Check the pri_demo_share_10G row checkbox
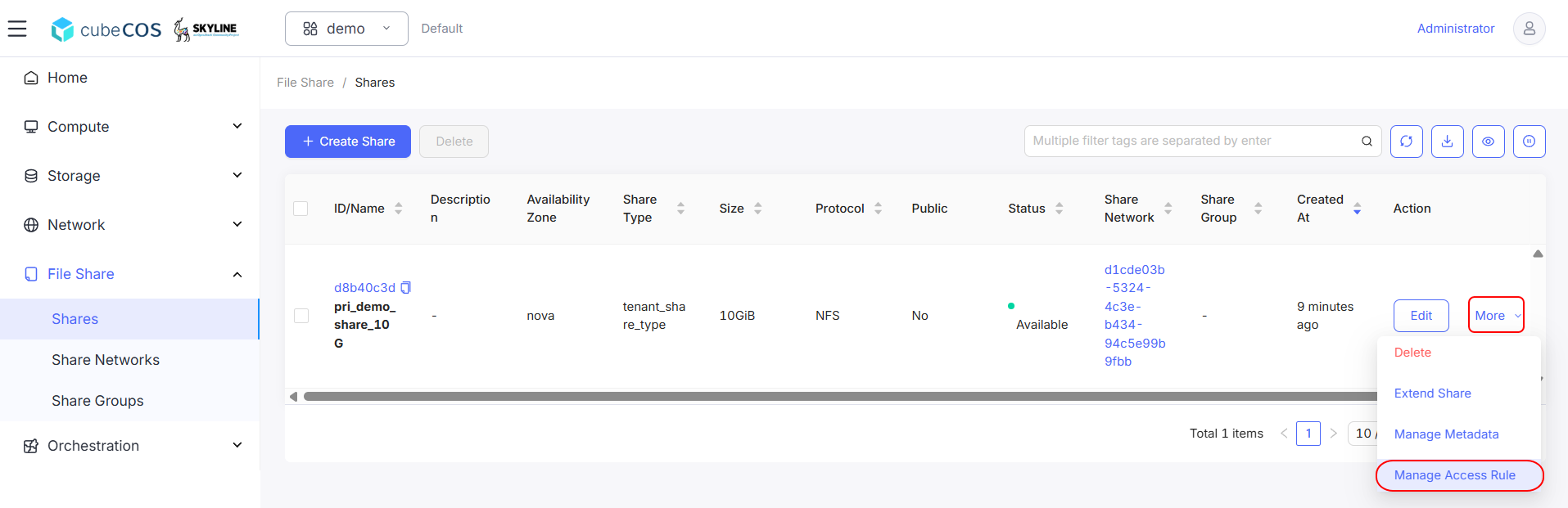Screen dimensions: 1568x508 coord(300,316)
